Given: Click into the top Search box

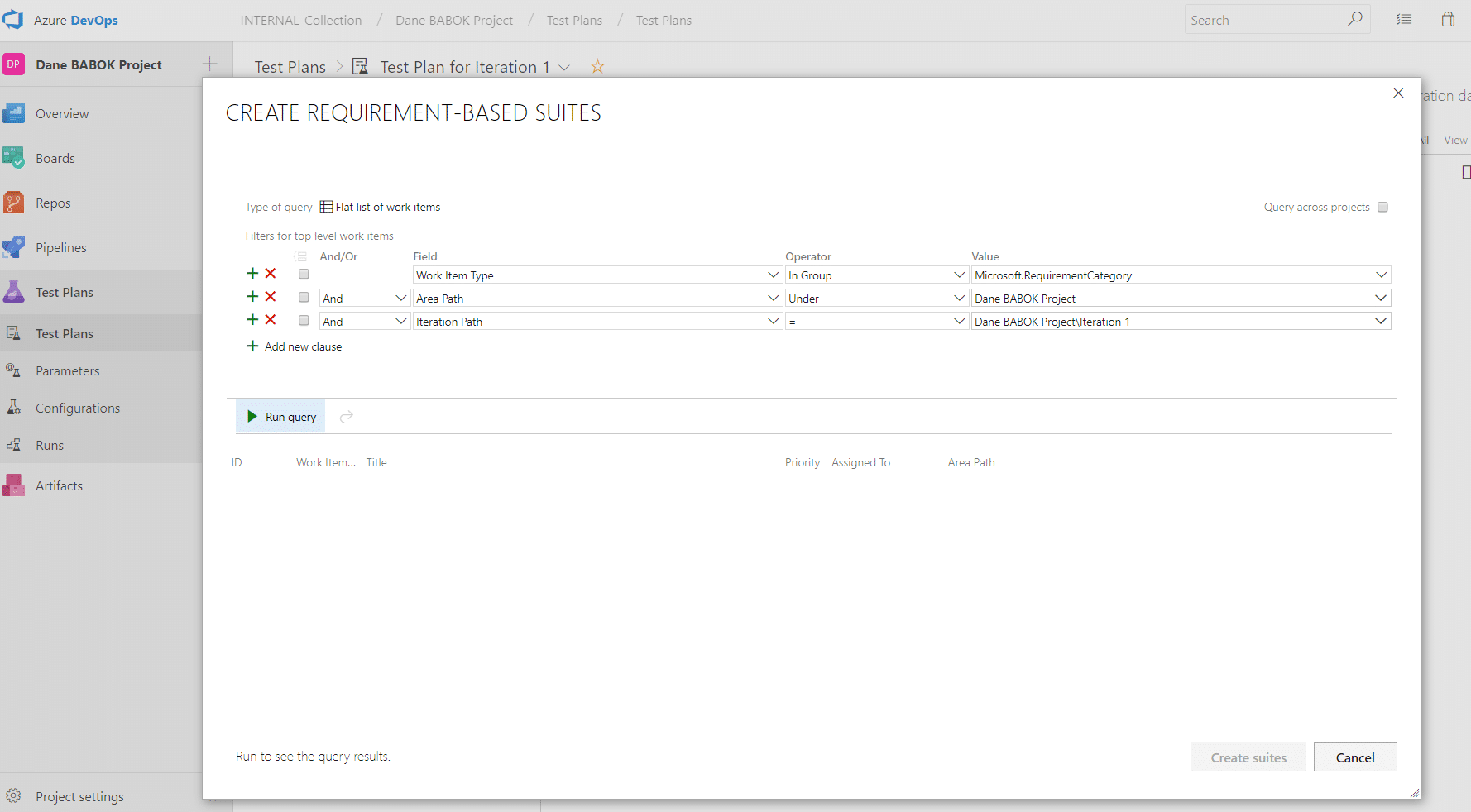Looking at the screenshot, I should (x=1266, y=20).
